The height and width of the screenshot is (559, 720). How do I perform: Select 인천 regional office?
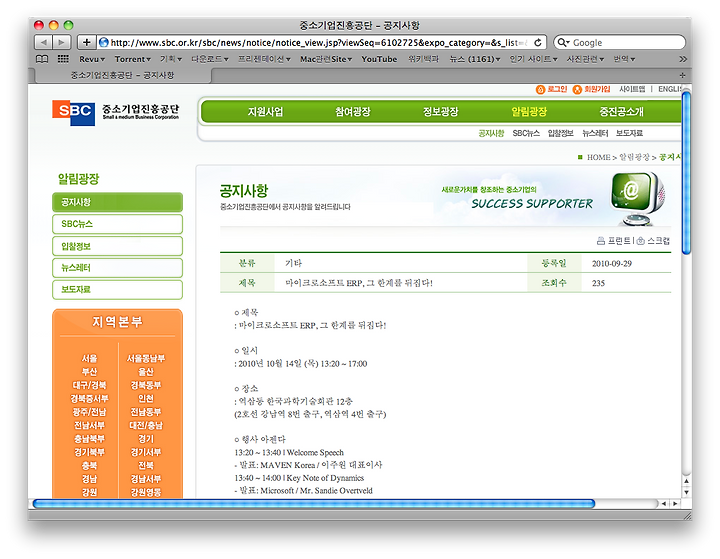click(x=146, y=398)
